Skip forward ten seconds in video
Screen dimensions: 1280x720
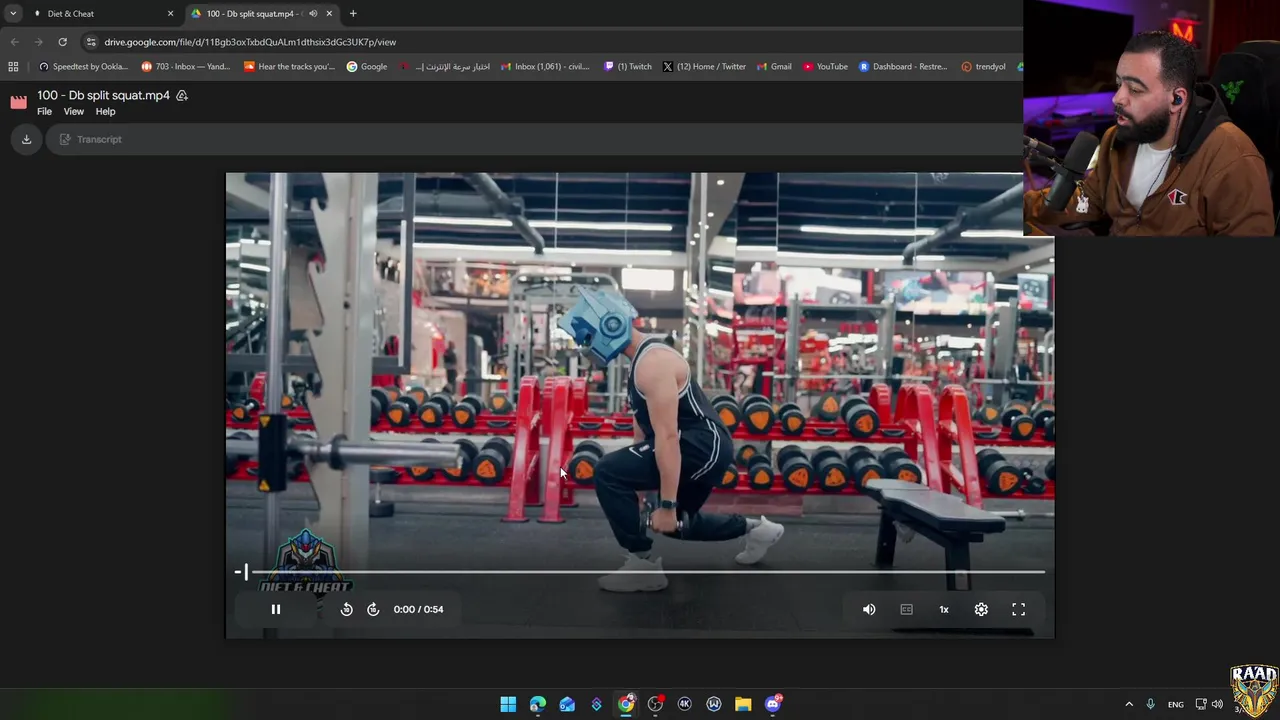tap(373, 609)
